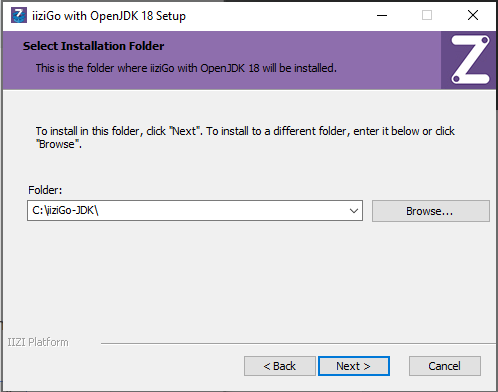
Task: Cancel the setup wizard
Action: point(445,366)
